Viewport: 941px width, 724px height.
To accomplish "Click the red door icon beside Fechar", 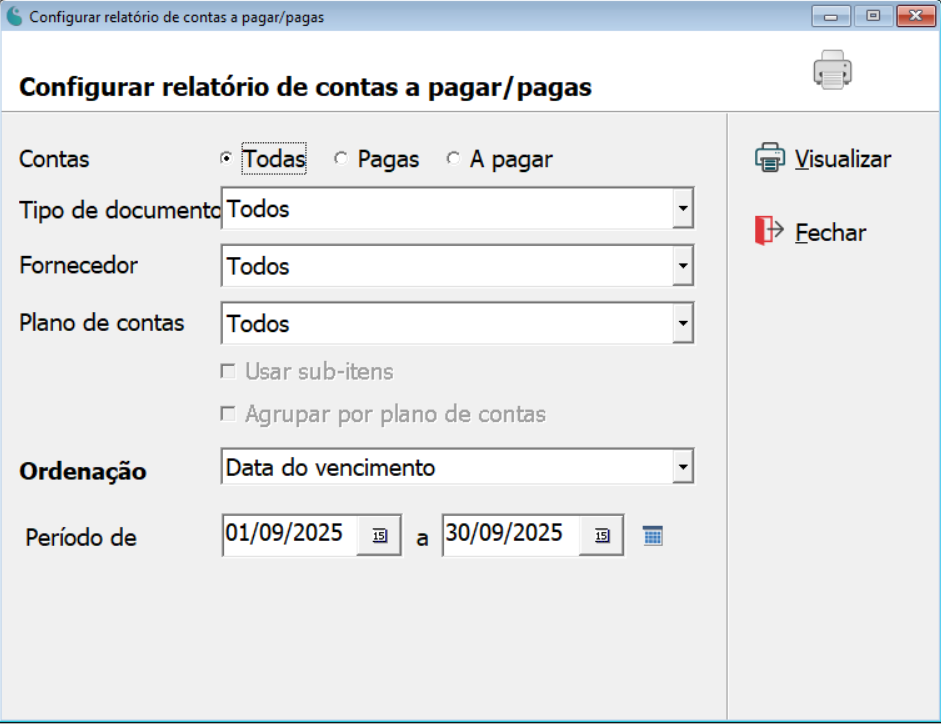I will pyautogui.click(x=765, y=231).
